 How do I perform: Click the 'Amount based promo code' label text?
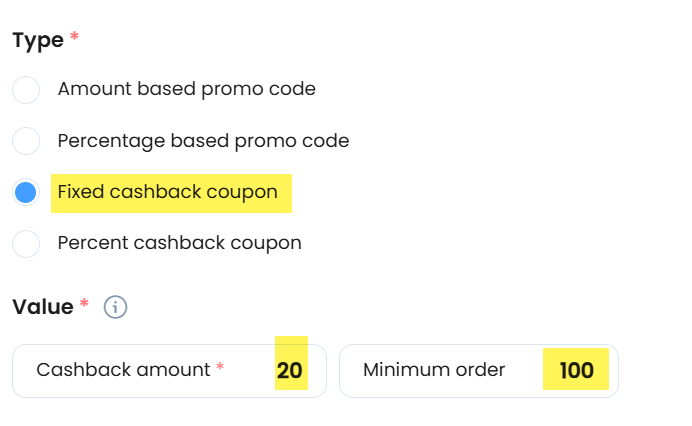[187, 89]
